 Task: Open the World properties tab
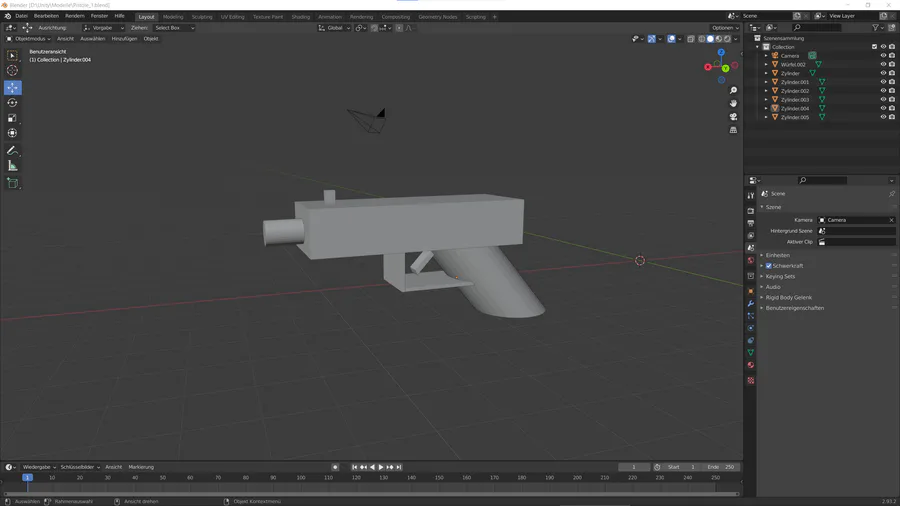(x=751, y=260)
